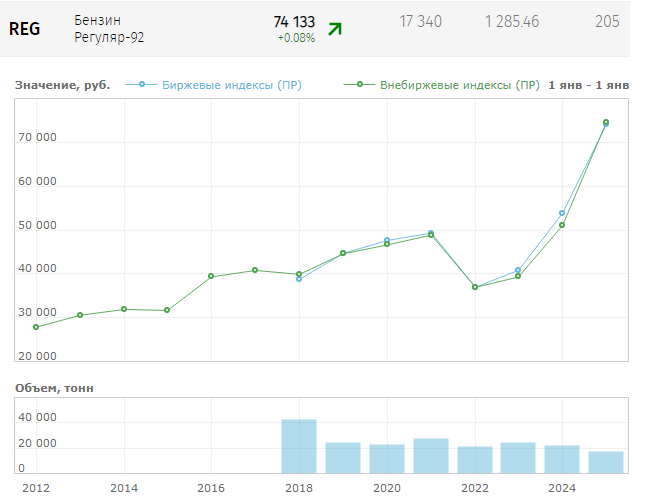648x500 pixels.
Task: Select the first data point at 2012
Action: point(36,327)
